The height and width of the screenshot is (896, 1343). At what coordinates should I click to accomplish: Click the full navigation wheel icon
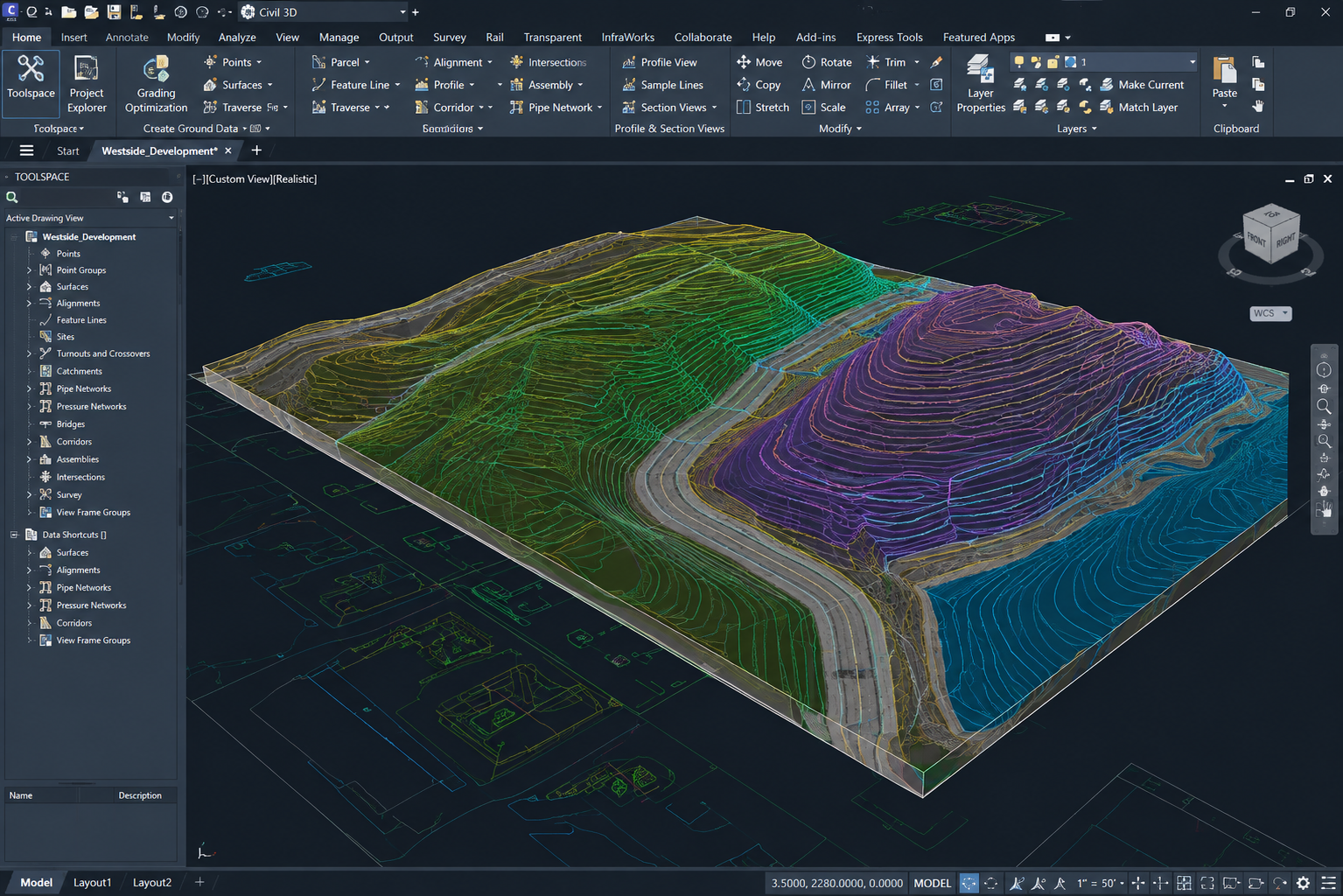[1324, 370]
